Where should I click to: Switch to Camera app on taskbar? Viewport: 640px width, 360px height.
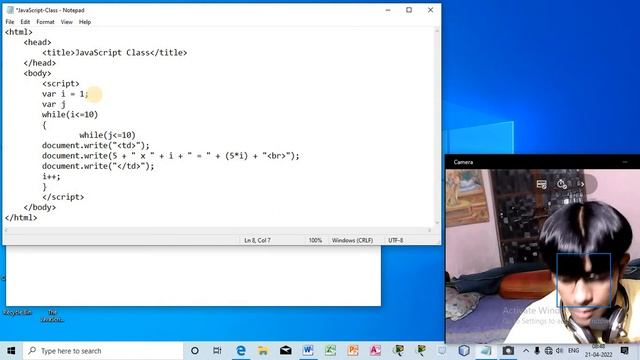[508, 351]
